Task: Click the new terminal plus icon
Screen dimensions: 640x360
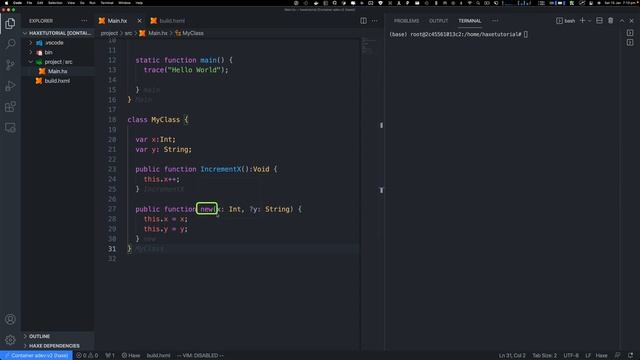Action: [x=582, y=20]
